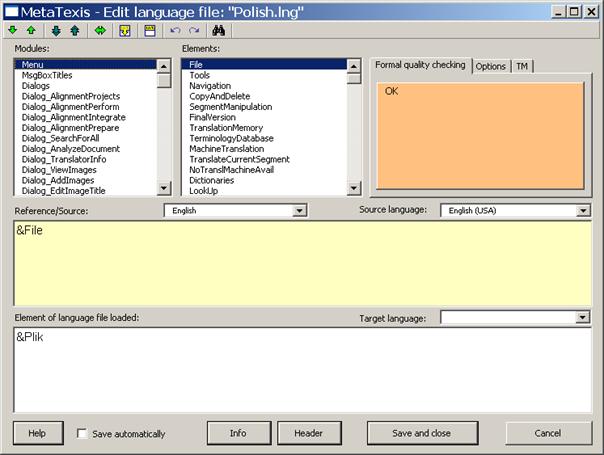Click the redo arrow icon
604x455 pixels.
click(x=194, y=30)
